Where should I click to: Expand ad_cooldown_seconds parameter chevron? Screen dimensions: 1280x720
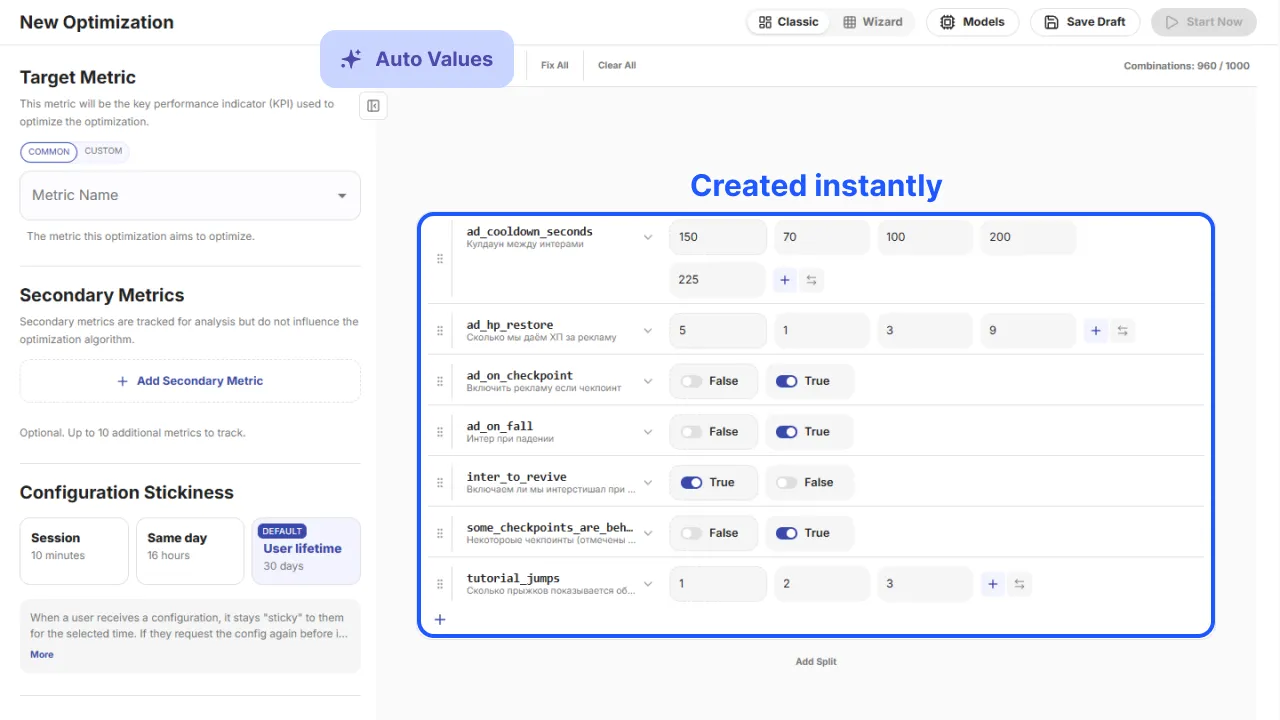[648, 237]
